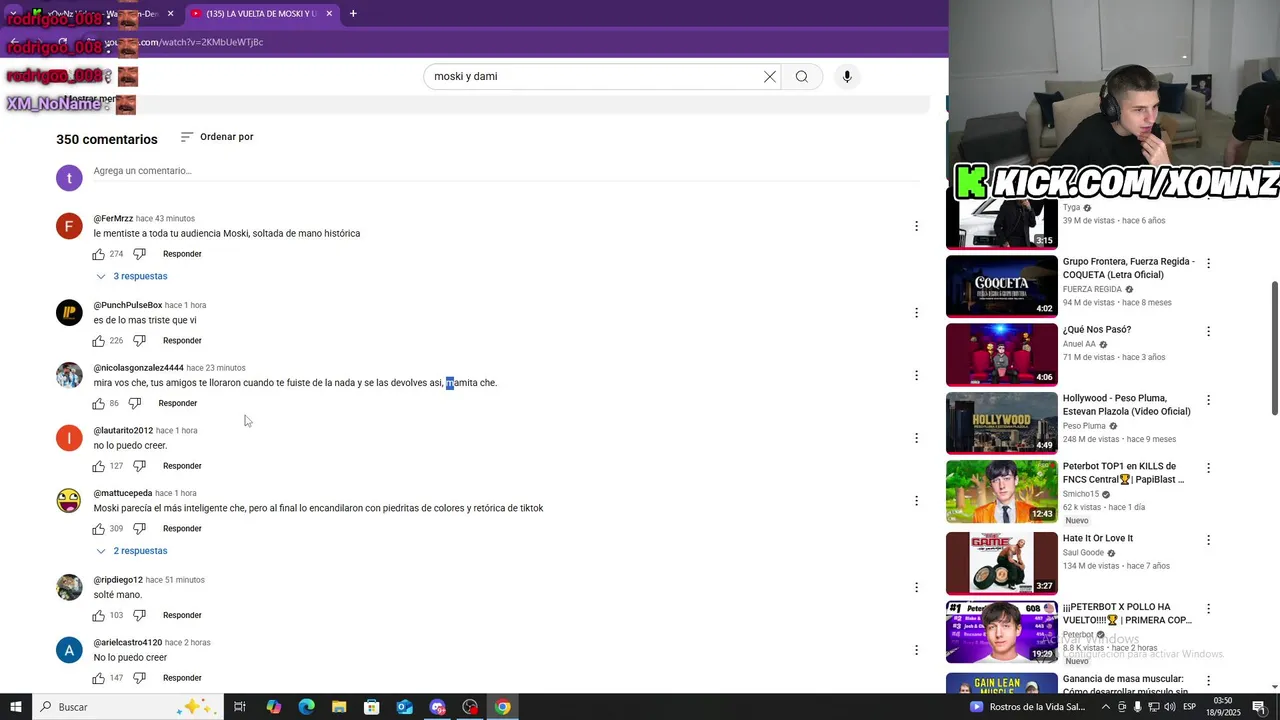Open Windows Start menu
This screenshot has width=1280, height=720.
[15, 707]
